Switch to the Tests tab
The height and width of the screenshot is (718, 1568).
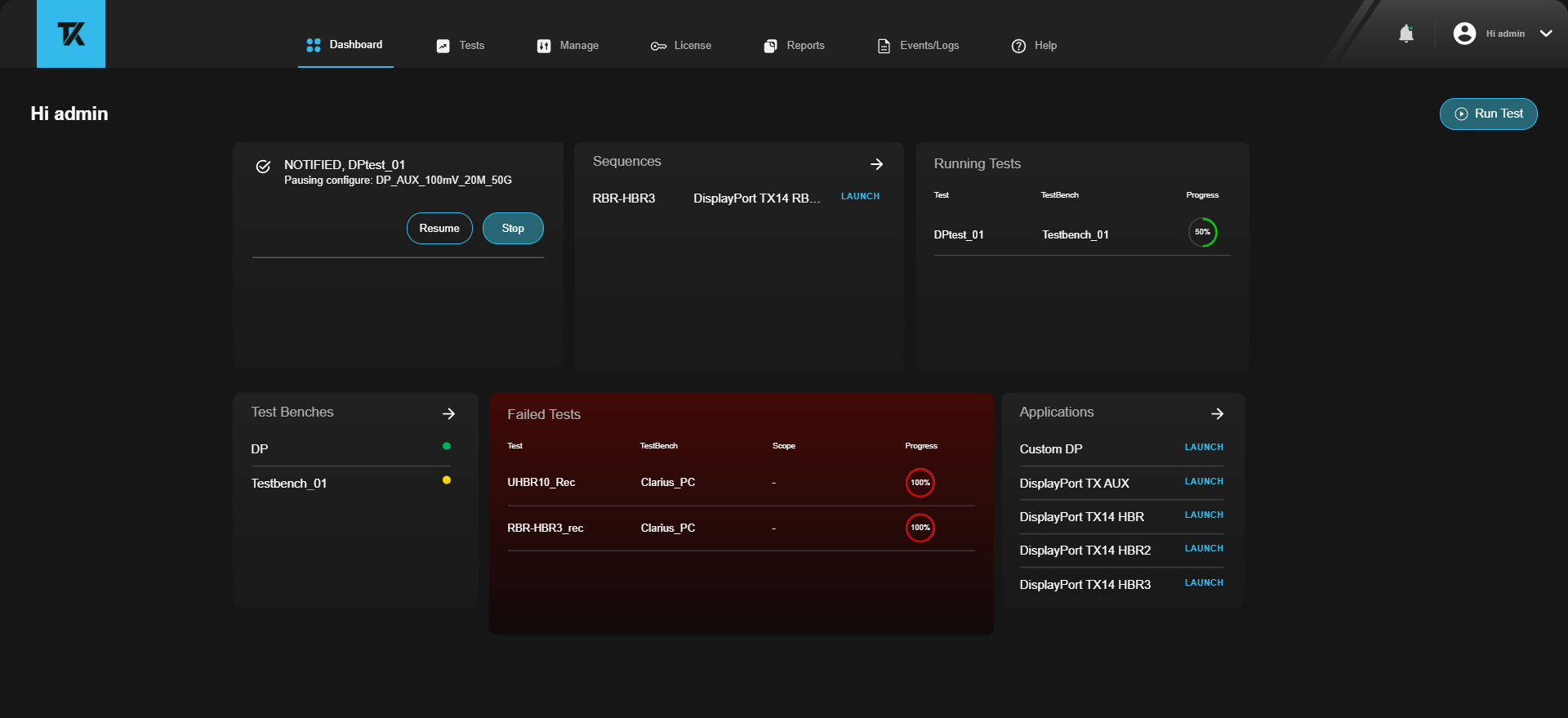461,46
